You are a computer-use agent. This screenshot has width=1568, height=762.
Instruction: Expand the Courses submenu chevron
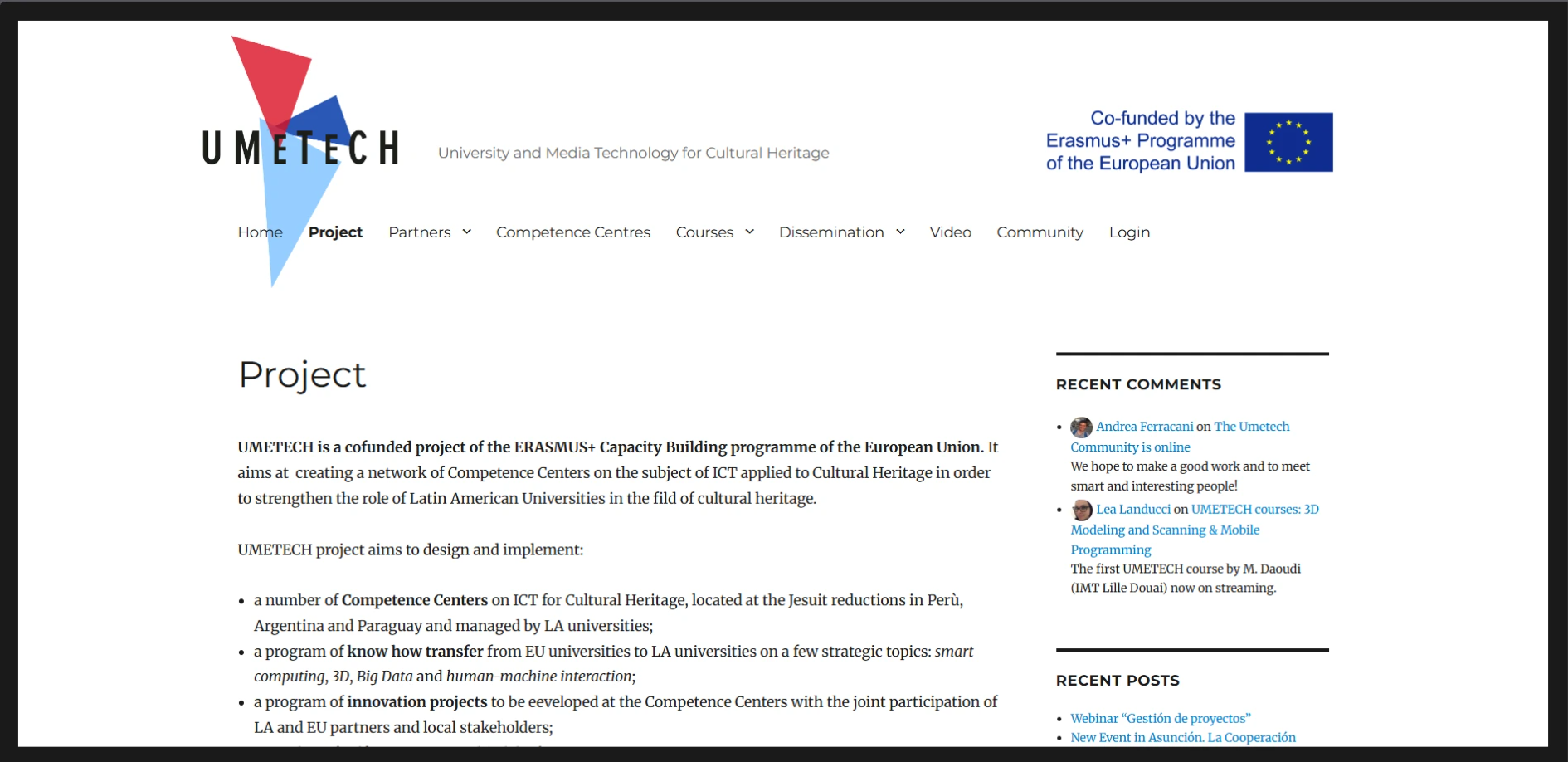click(749, 232)
